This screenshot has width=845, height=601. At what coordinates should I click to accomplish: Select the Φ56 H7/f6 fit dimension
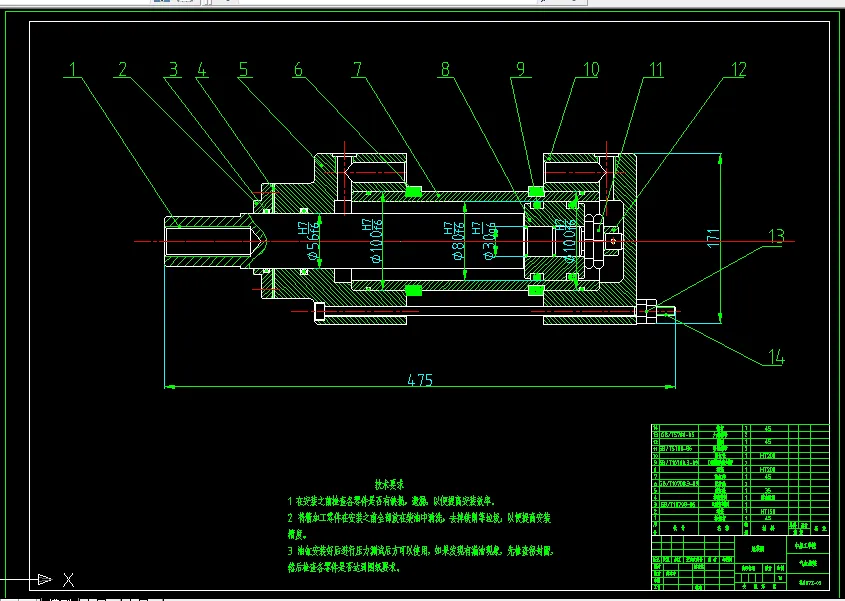[x=310, y=239]
